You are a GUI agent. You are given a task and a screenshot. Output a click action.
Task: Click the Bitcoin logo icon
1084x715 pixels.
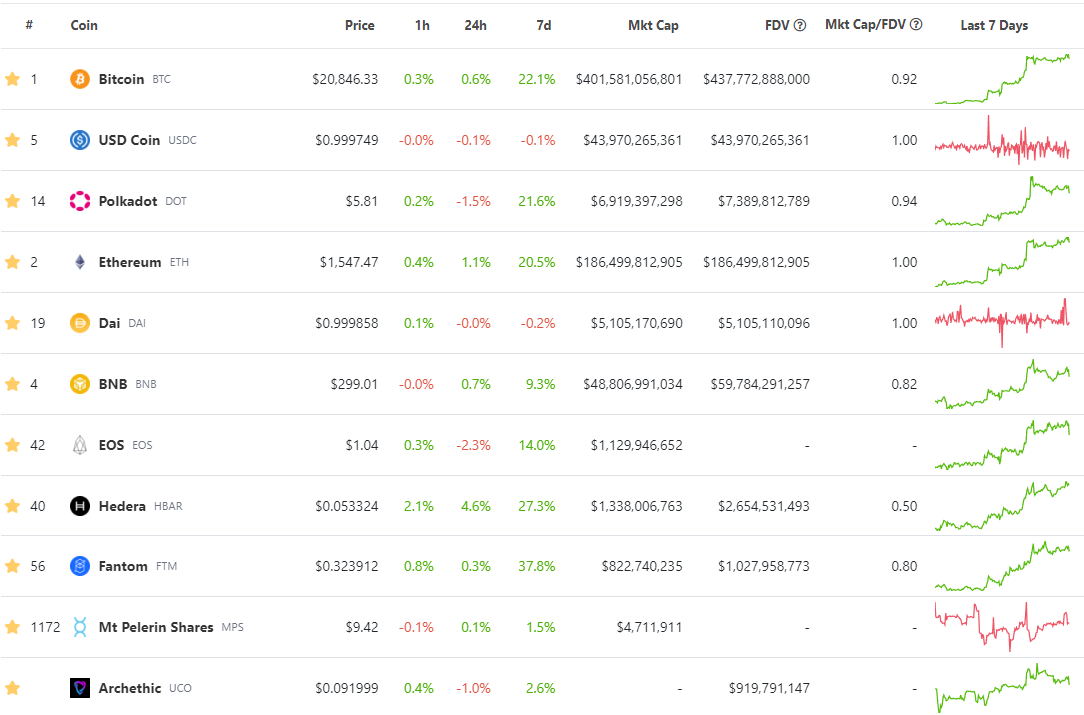click(x=80, y=79)
